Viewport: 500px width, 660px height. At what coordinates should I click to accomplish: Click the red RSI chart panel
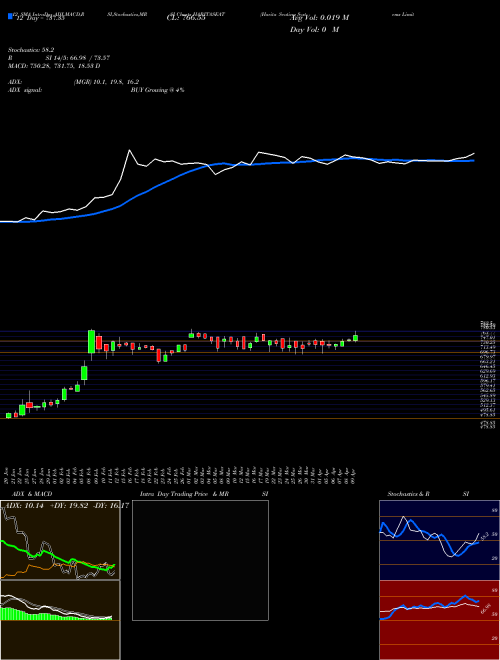[439, 620]
